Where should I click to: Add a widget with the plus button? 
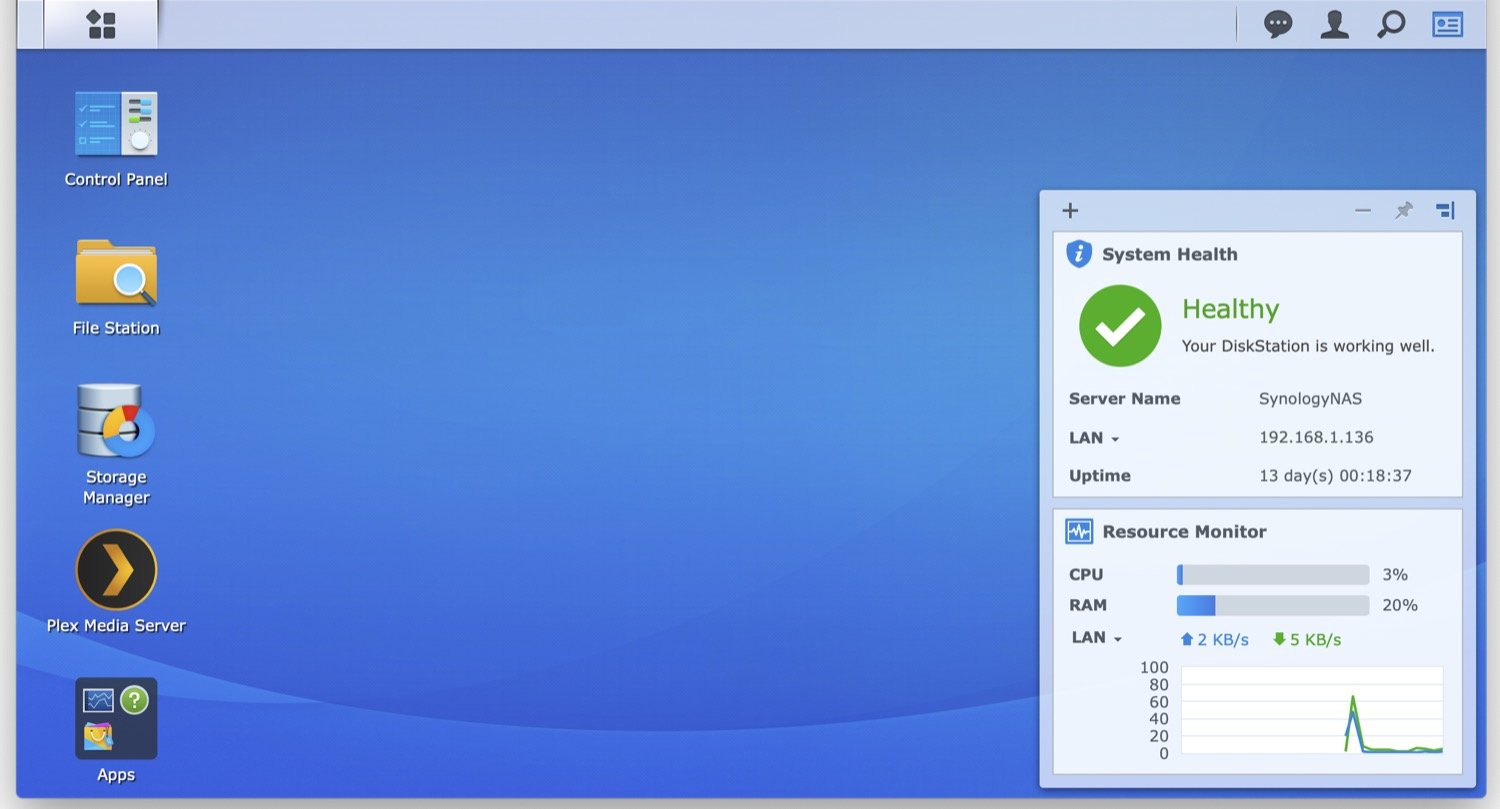(1070, 210)
